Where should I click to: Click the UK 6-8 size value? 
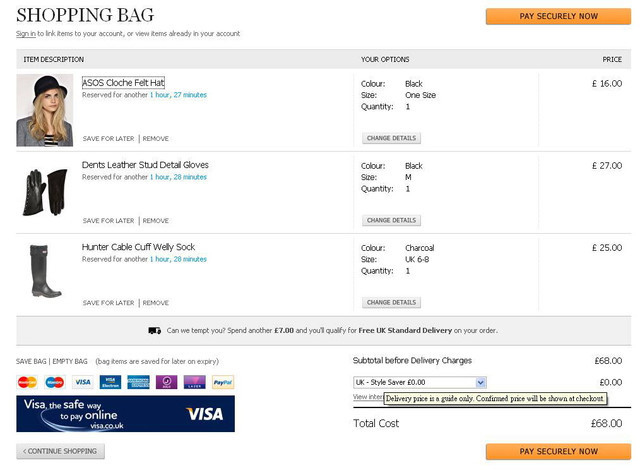point(417,259)
